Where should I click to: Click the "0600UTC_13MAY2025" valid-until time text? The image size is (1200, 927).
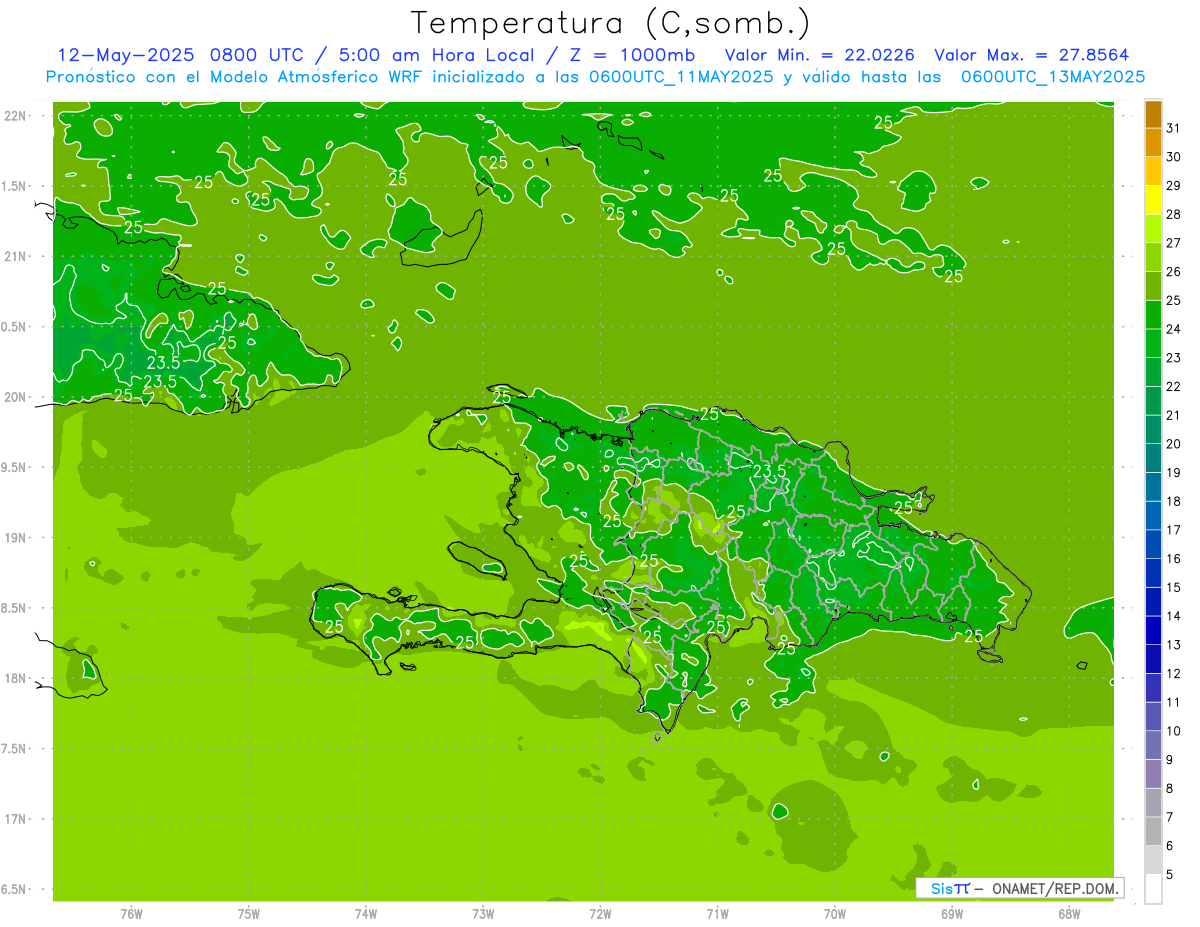1051,76
